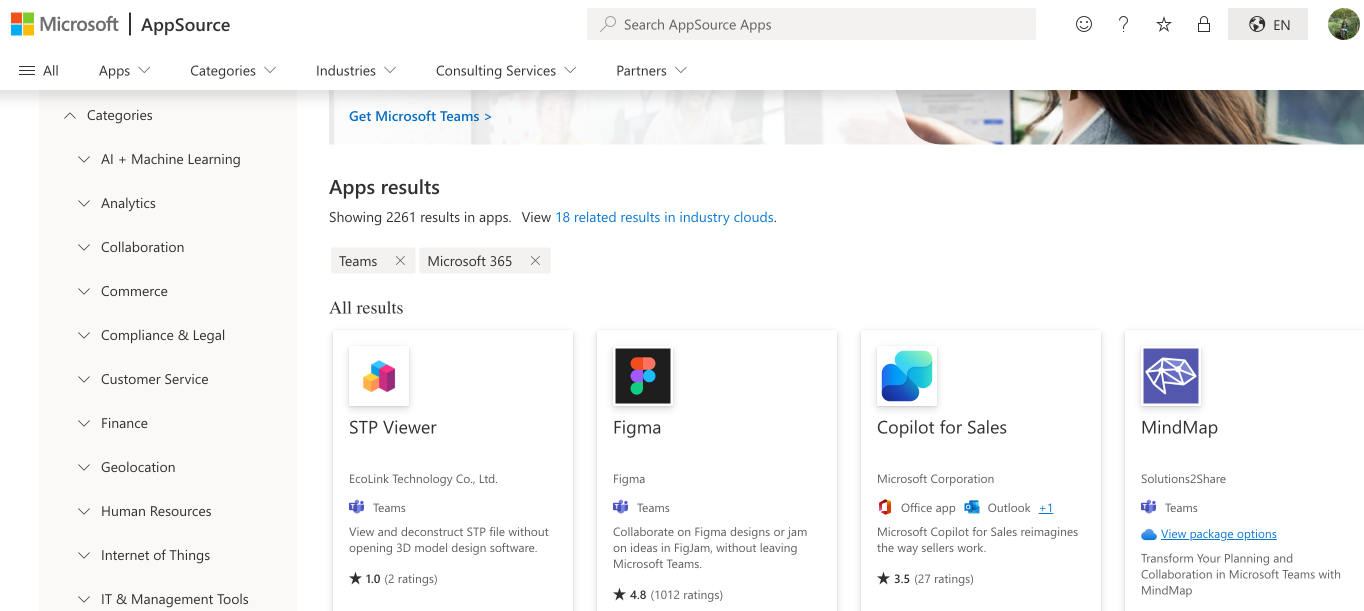Expand the Customer Service category
This screenshot has height=611, width=1364.
coord(84,380)
